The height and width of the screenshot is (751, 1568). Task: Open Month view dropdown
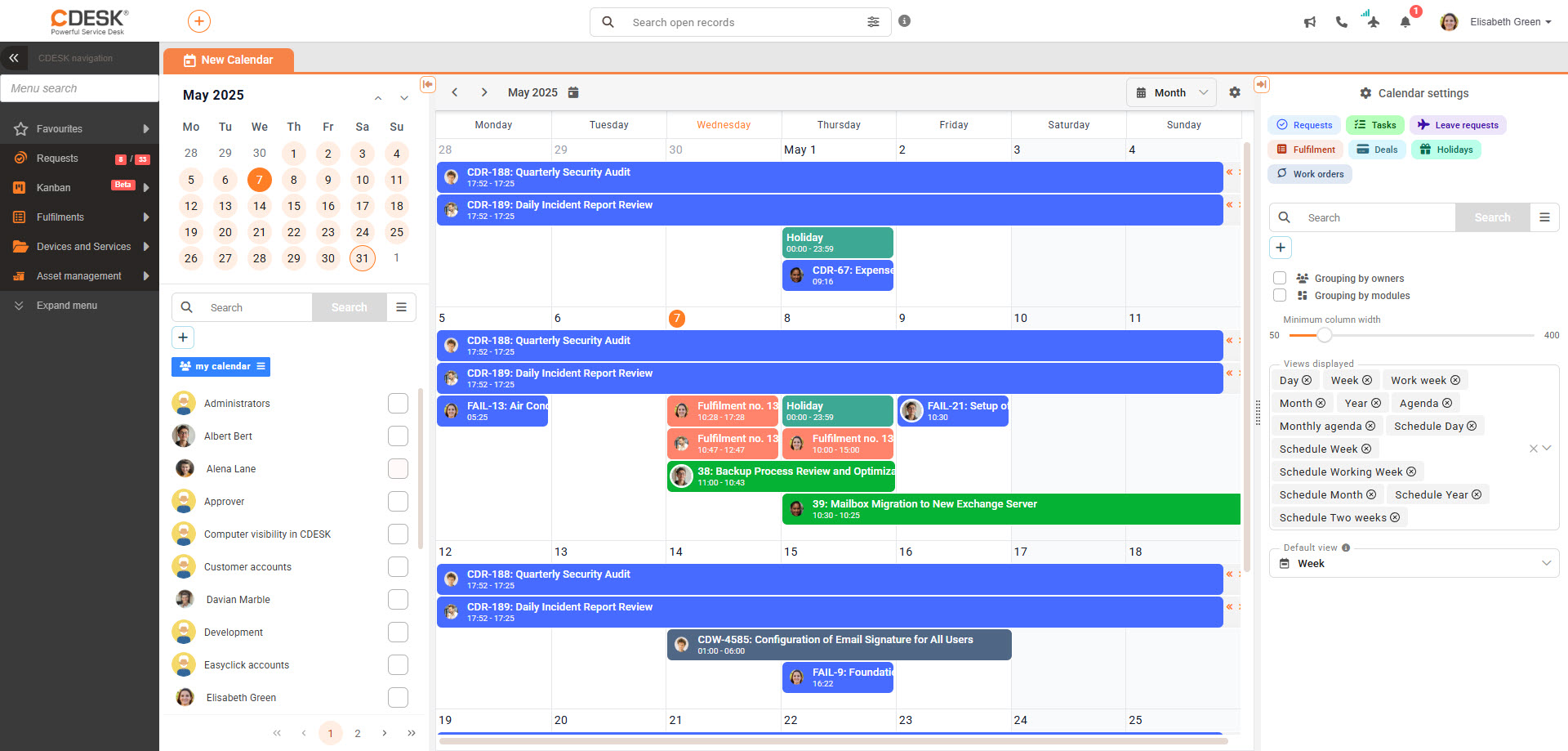1171,92
